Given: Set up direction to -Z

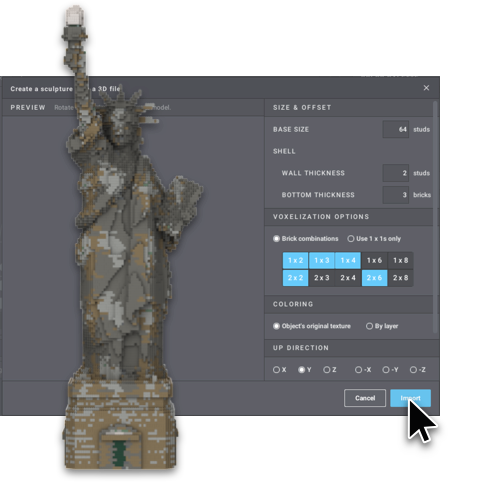Looking at the screenshot, I should coord(418,370).
